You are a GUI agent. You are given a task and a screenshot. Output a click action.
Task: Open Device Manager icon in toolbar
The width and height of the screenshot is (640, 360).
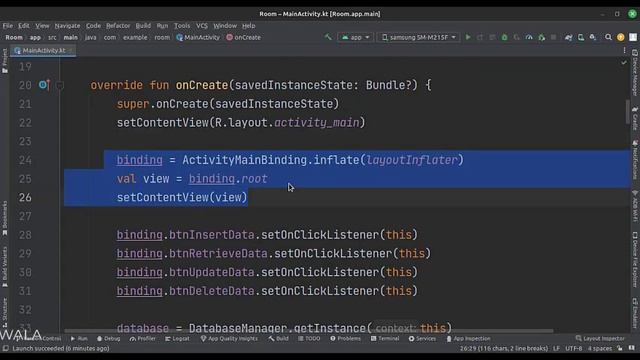[x=580, y=37]
